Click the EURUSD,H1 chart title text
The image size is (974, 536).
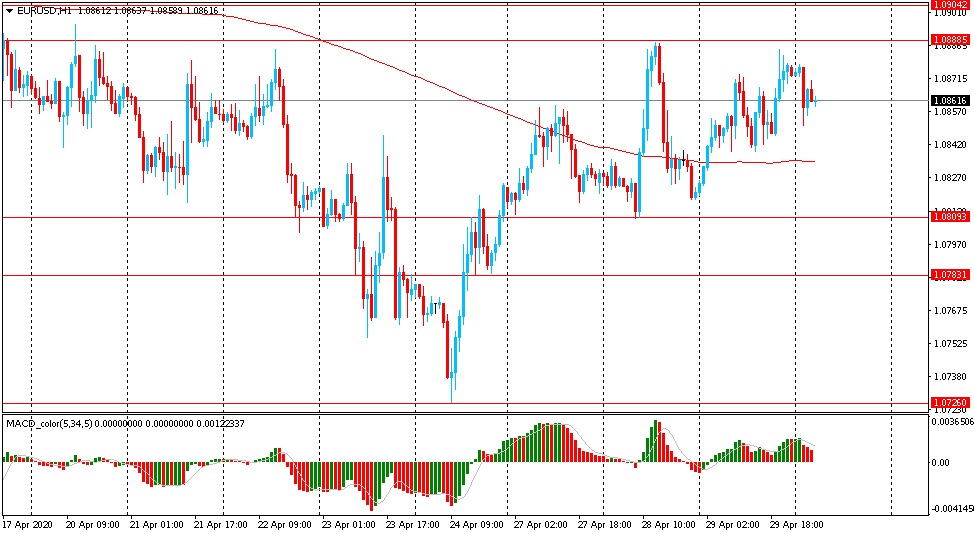tap(43, 11)
